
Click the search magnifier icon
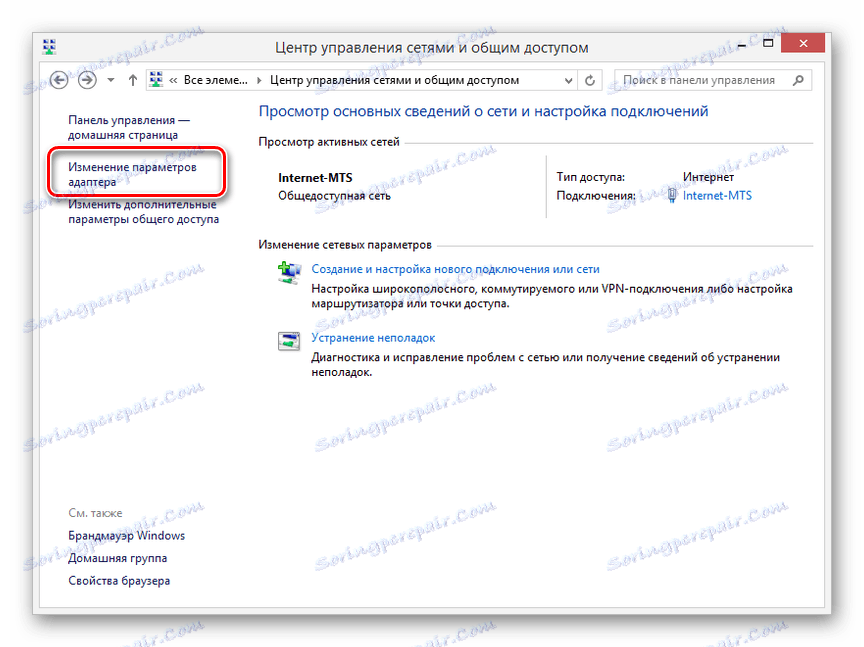coord(798,80)
